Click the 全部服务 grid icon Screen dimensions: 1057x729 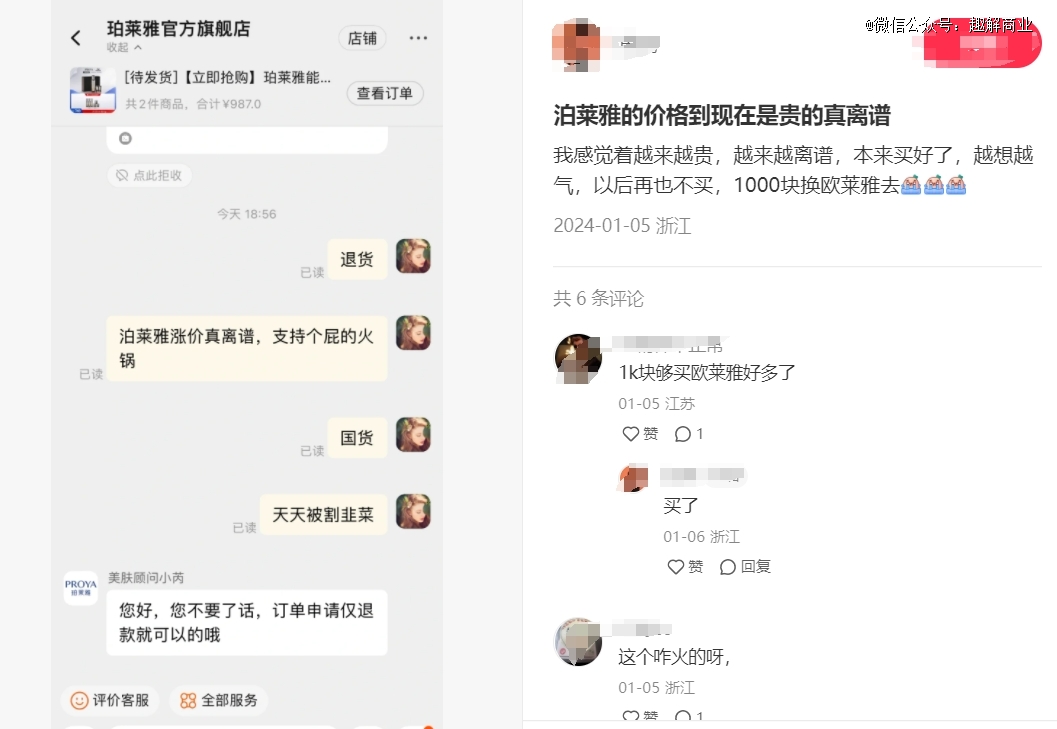click(188, 701)
